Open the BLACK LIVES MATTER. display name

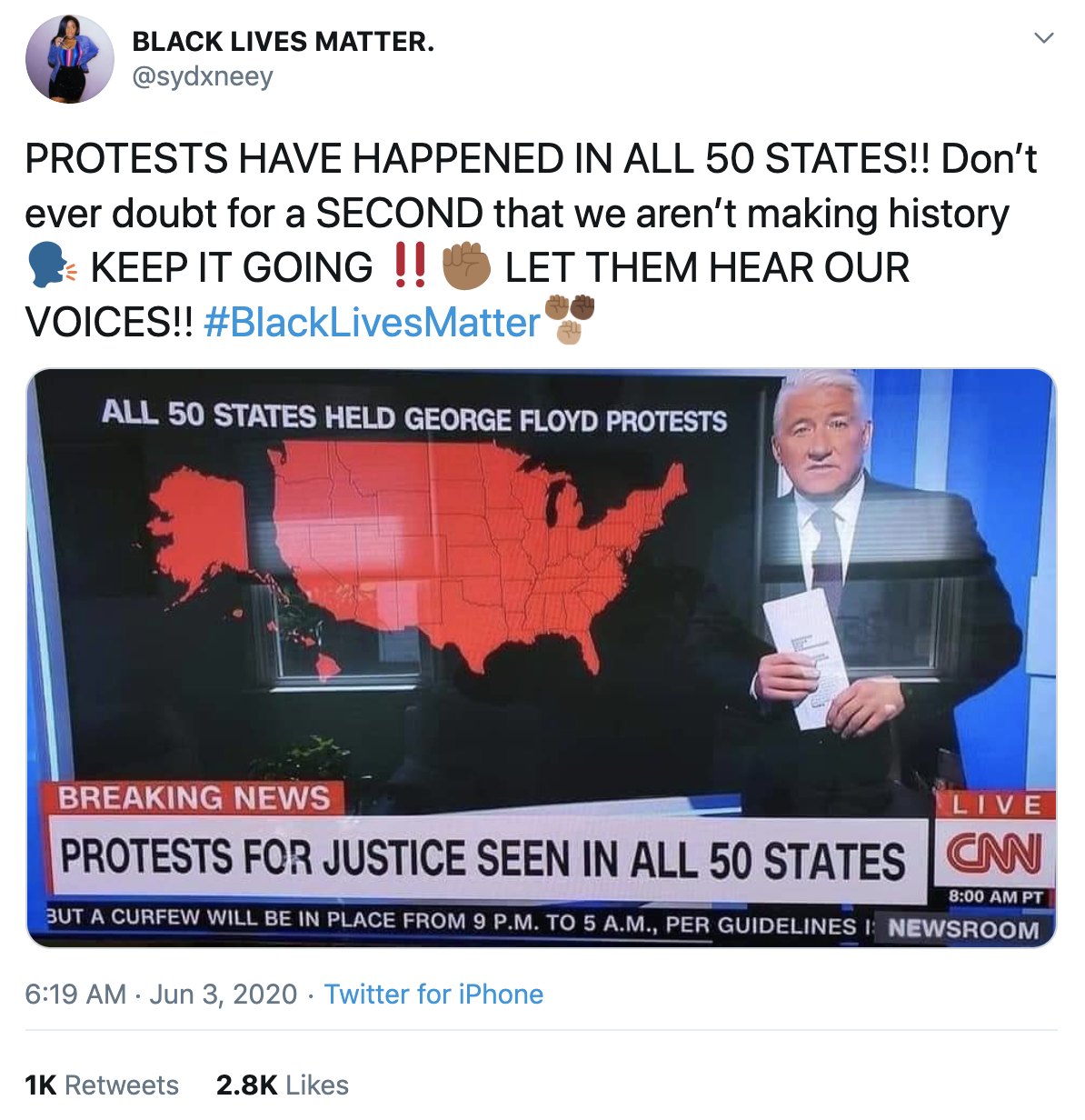pos(284,41)
